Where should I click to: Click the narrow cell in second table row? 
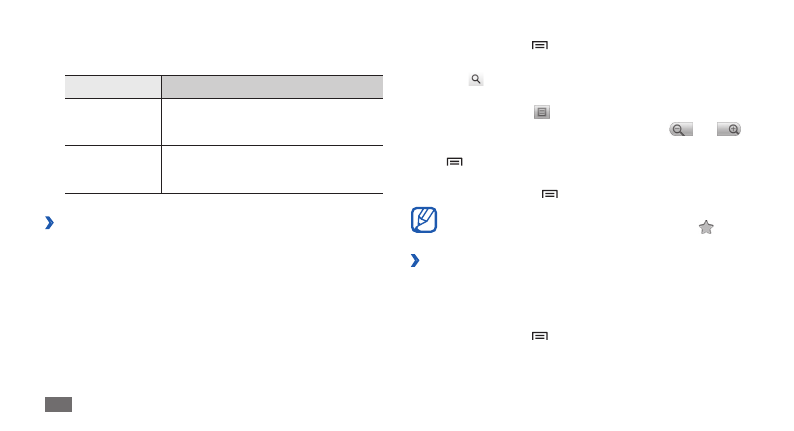coord(113,169)
